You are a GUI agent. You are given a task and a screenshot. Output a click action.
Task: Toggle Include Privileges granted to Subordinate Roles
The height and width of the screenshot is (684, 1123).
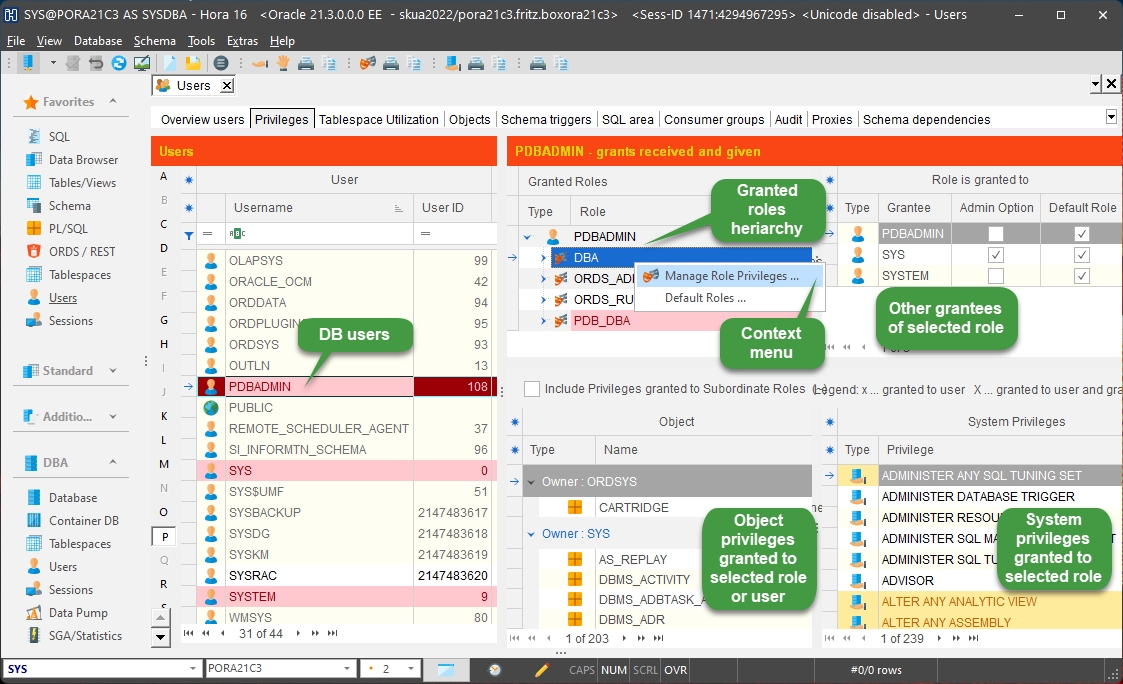(x=531, y=389)
